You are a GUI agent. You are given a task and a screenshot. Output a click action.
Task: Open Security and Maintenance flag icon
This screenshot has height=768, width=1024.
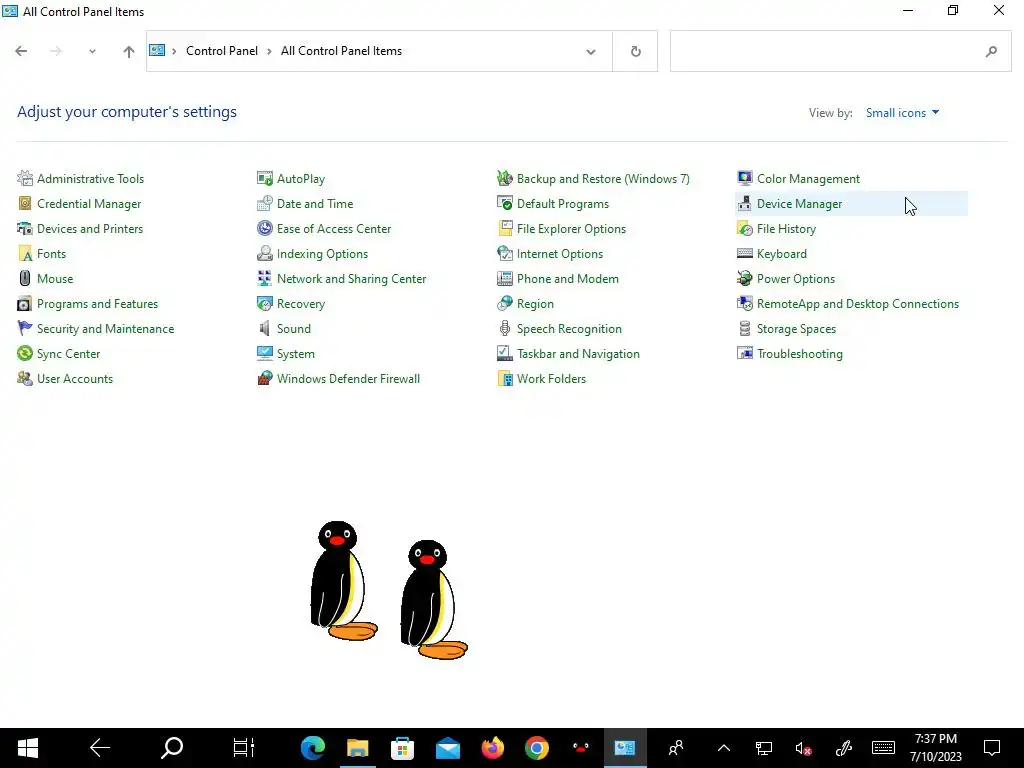tap(25, 328)
